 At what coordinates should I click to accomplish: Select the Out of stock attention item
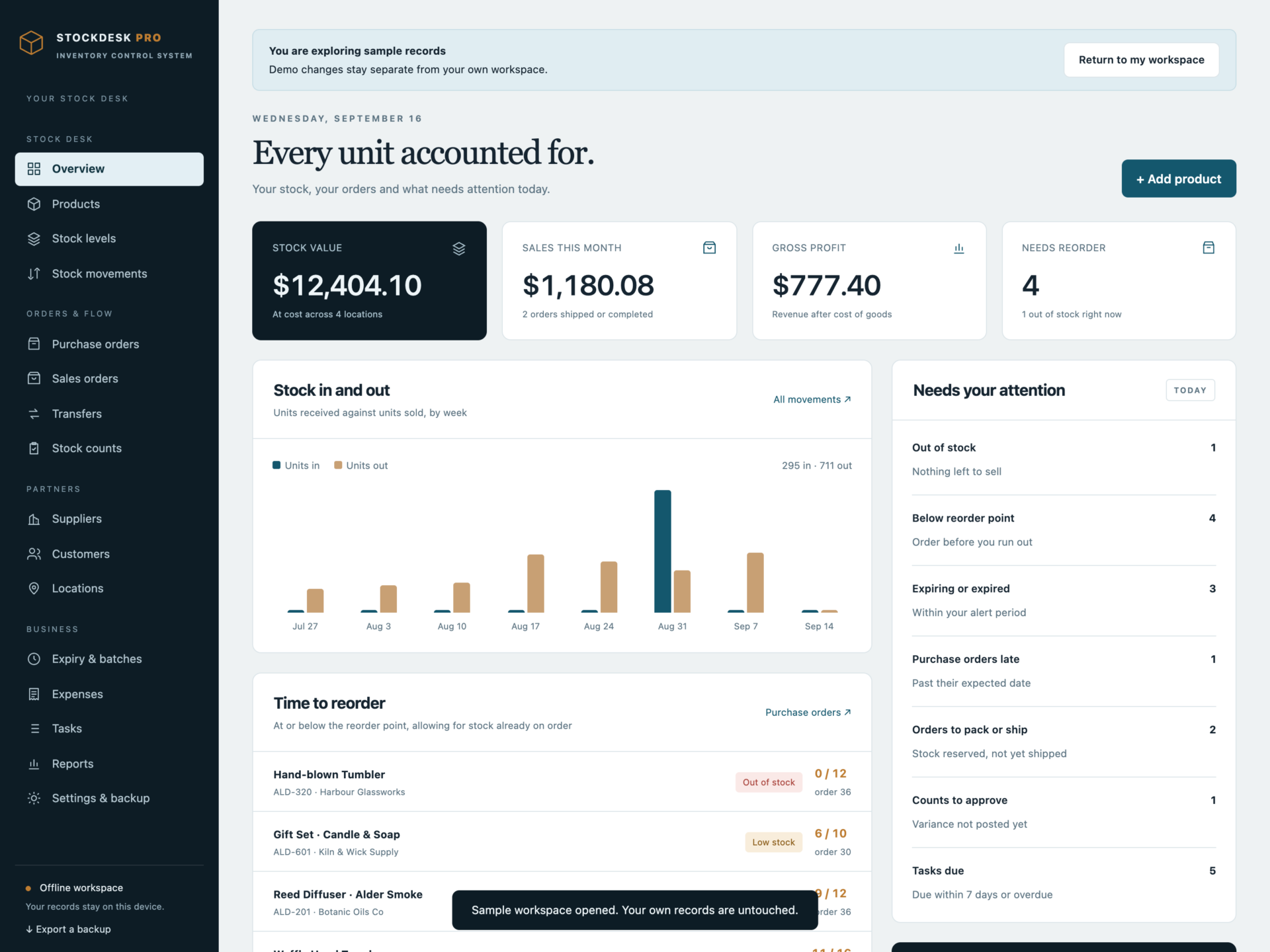[1064, 459]
